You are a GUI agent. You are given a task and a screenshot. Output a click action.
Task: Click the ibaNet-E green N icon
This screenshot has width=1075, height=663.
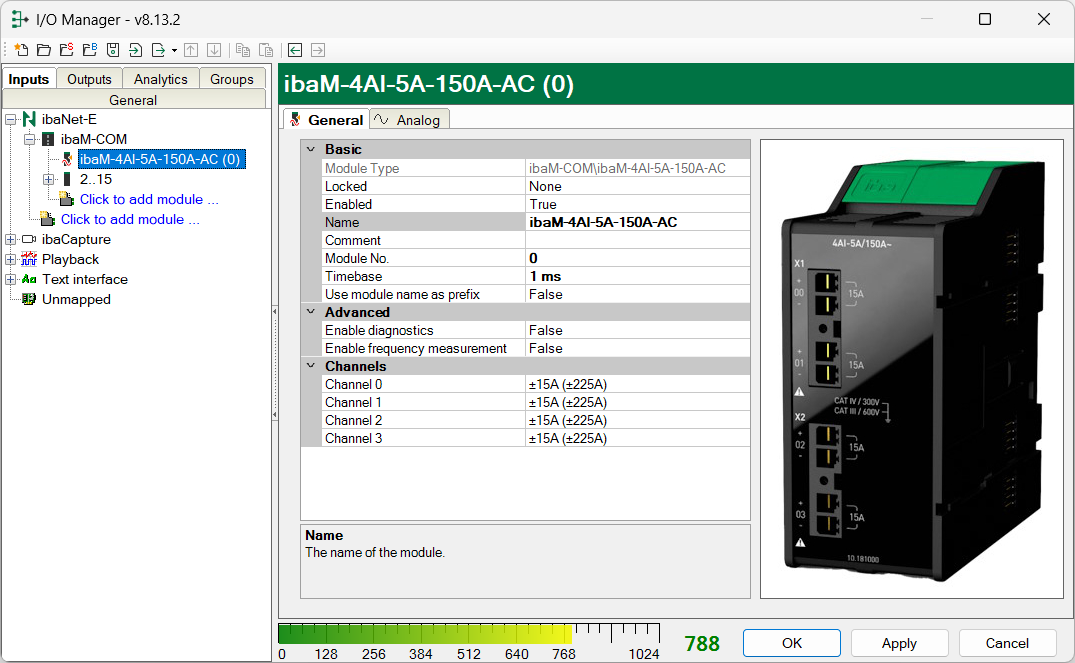(x=29, y=119)
